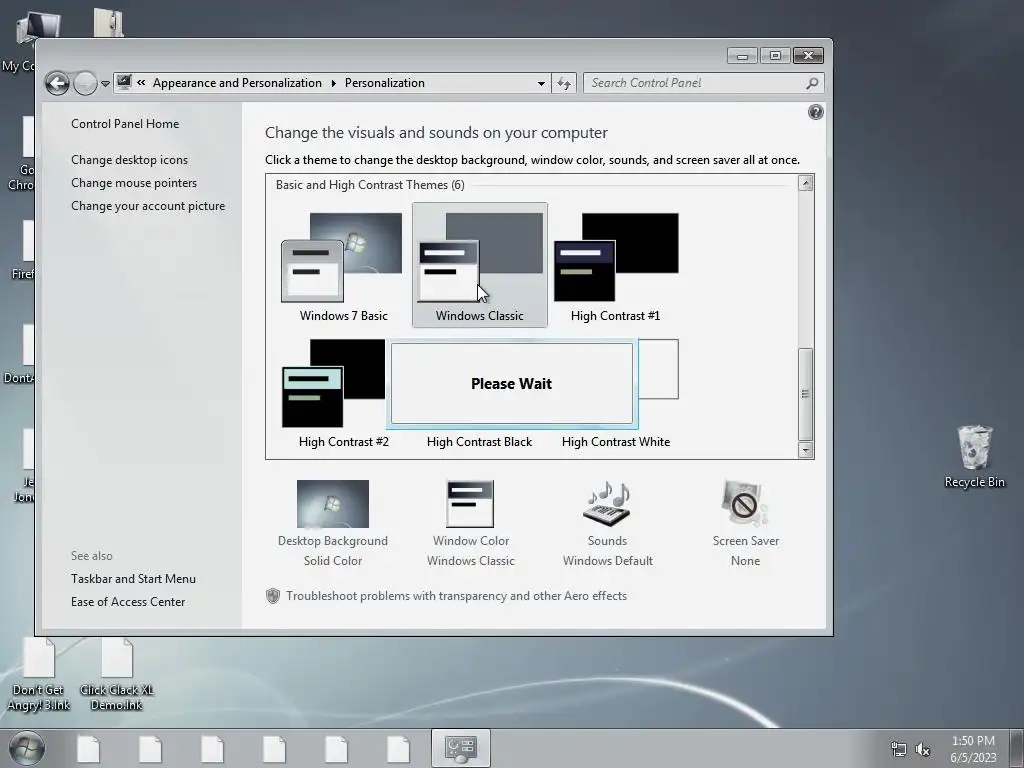Select Click Clack XL Demo.lnk desktop icon
This screenshot has width=1024, height=768.
[117, 676]
